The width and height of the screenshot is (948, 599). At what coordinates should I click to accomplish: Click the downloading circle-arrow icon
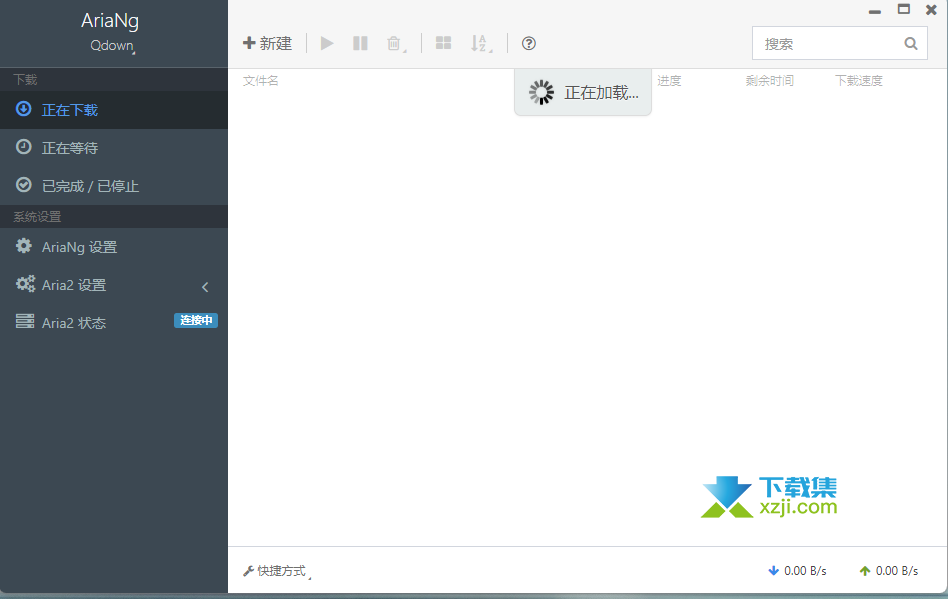coord(24,109)
